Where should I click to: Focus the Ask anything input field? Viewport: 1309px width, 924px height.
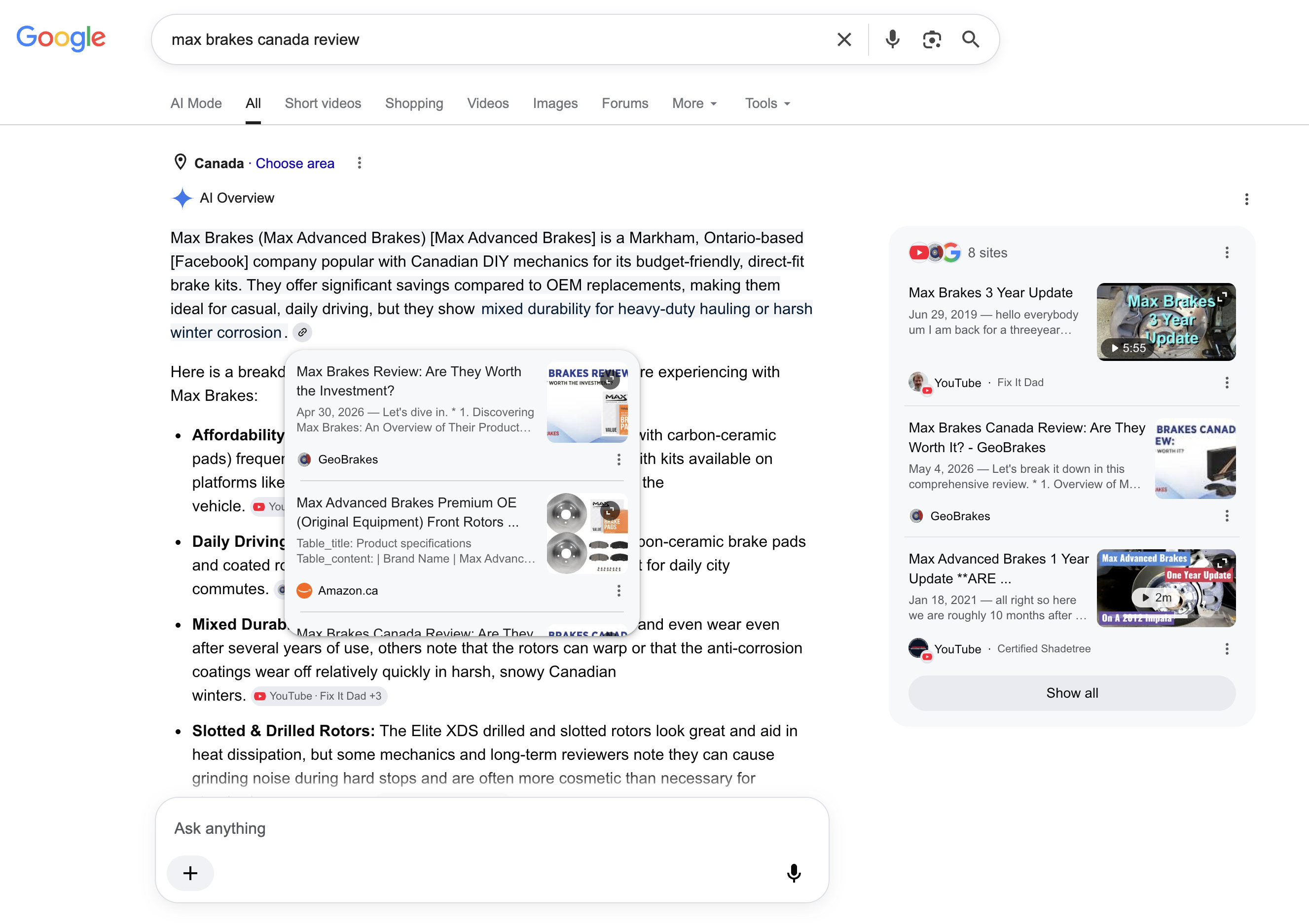point(491,828)
